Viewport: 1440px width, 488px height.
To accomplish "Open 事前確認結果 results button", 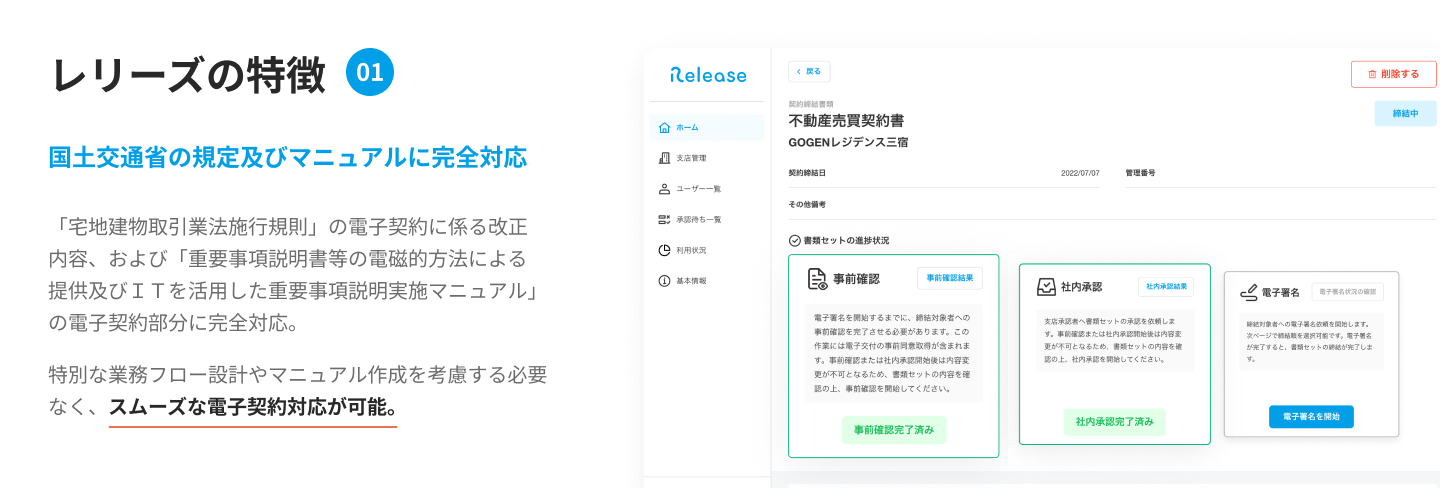I will click(x=949, y=278).
